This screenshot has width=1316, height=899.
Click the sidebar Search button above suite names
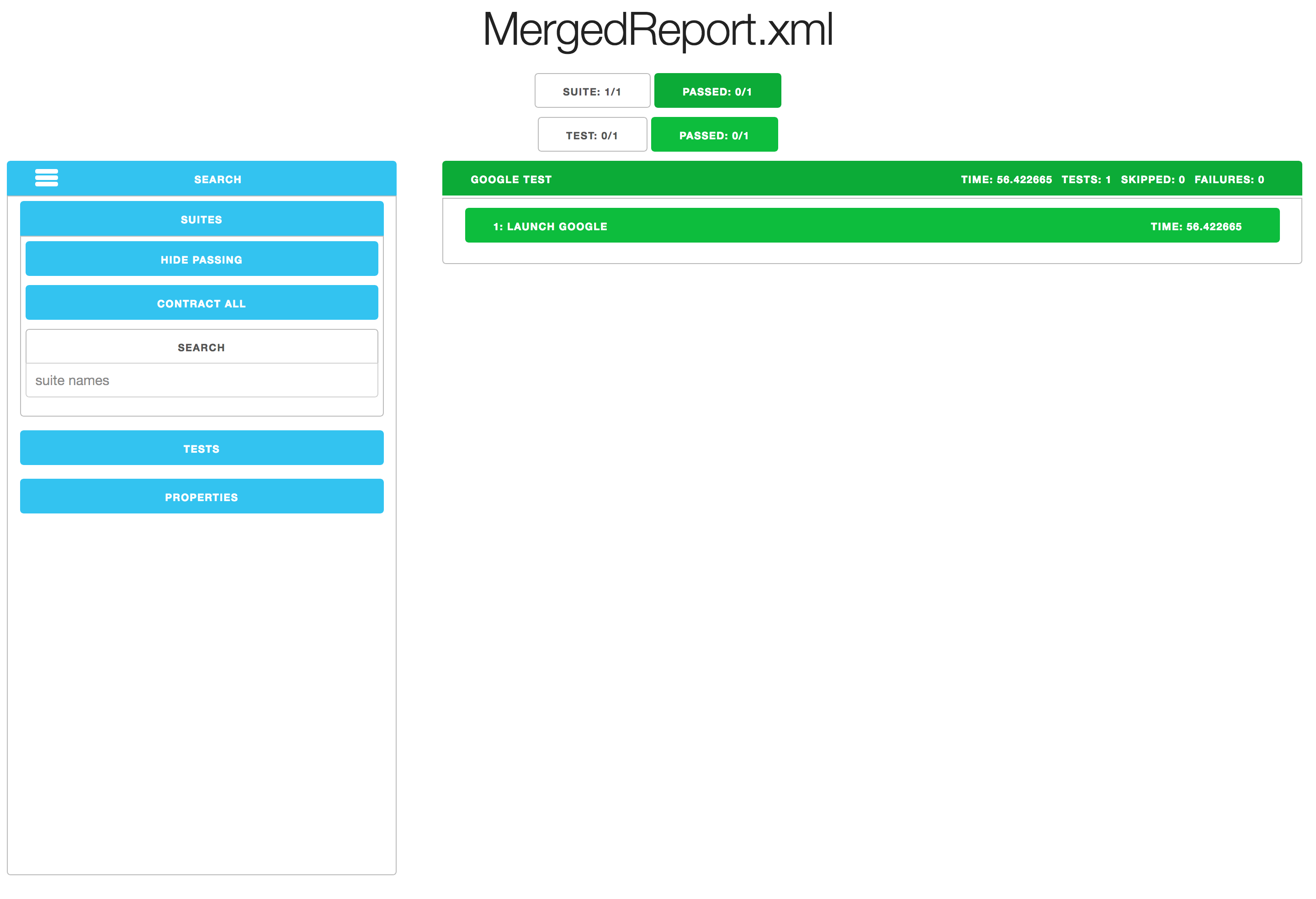[202, 347]
